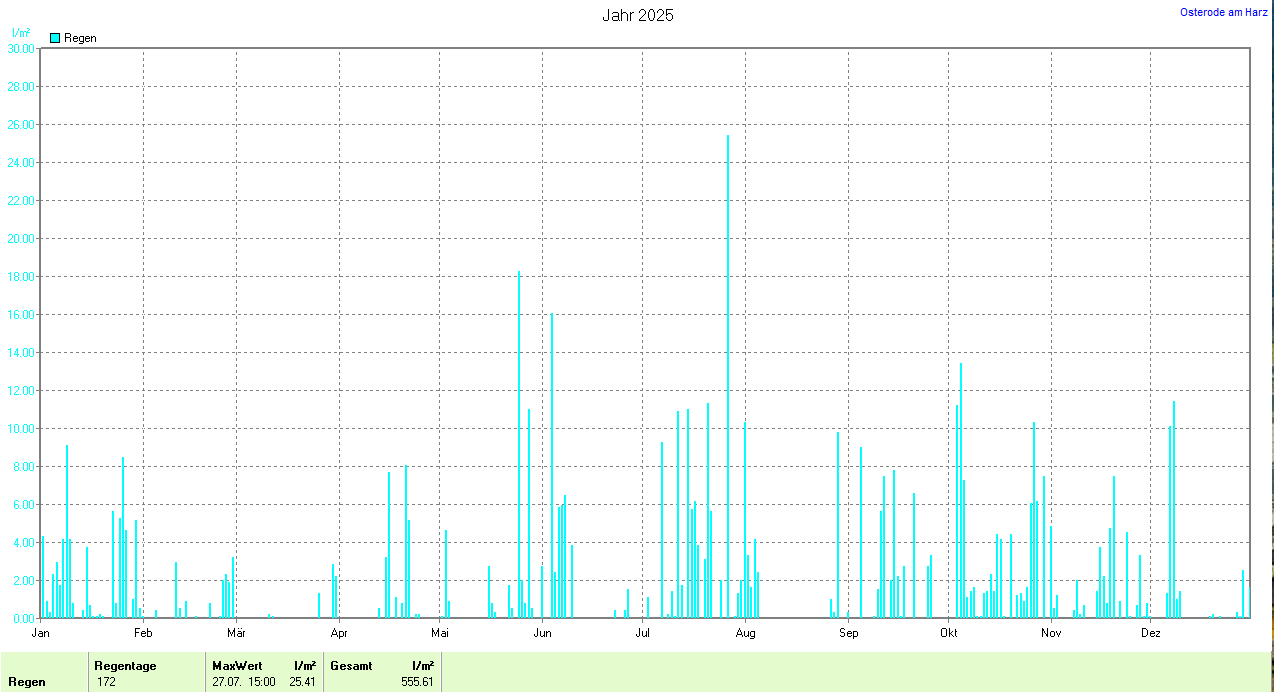Click the tallest October rain bar
The image size is (1274, 692).
click(x=961, y=490)
